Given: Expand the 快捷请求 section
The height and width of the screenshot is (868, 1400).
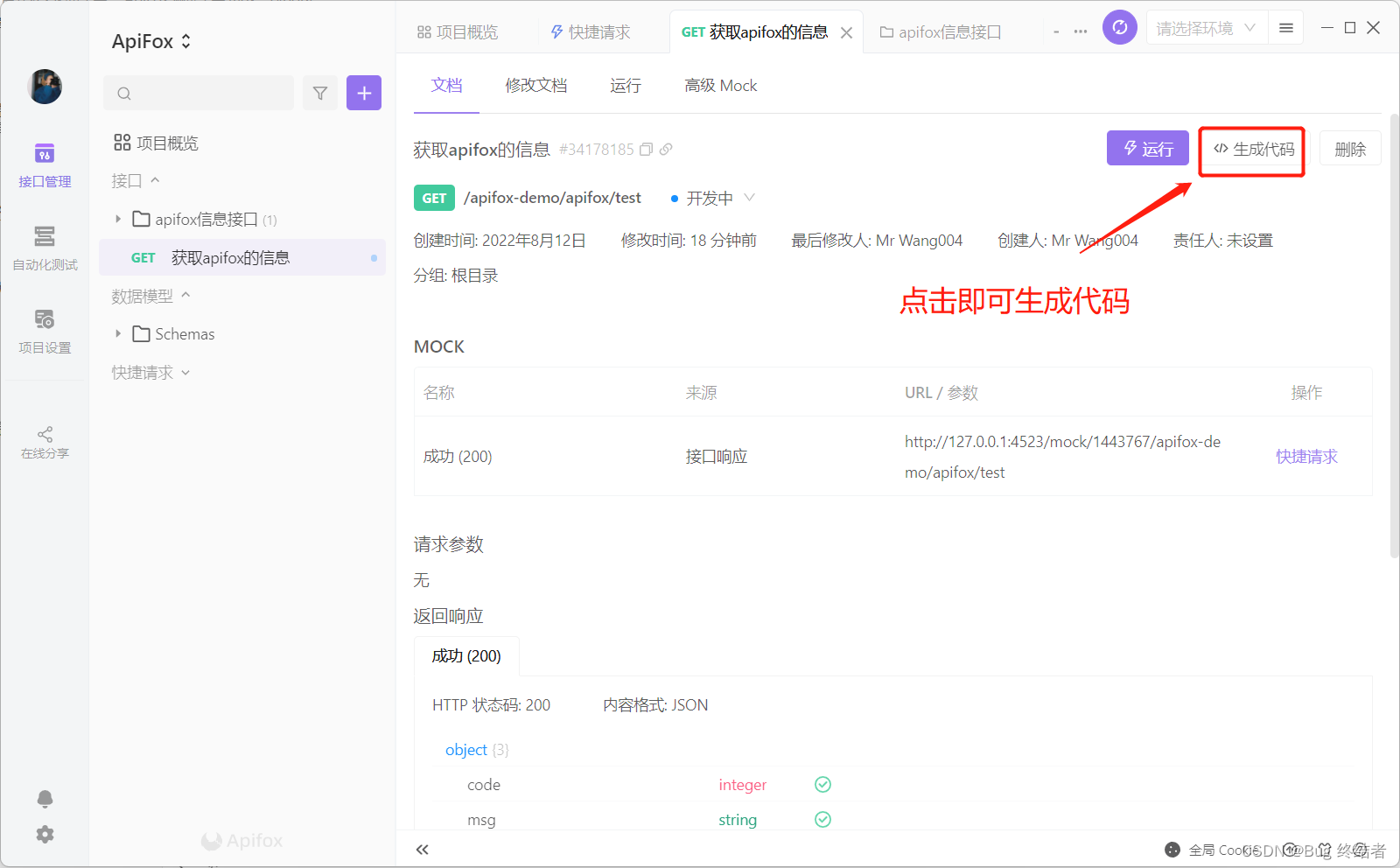Looking at the screenshot, I should click(150, 372).
